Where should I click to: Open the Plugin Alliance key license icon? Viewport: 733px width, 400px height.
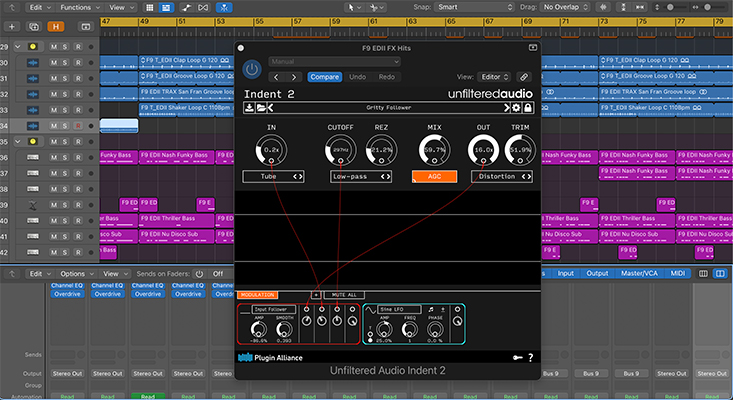click(x=517, y=357)
